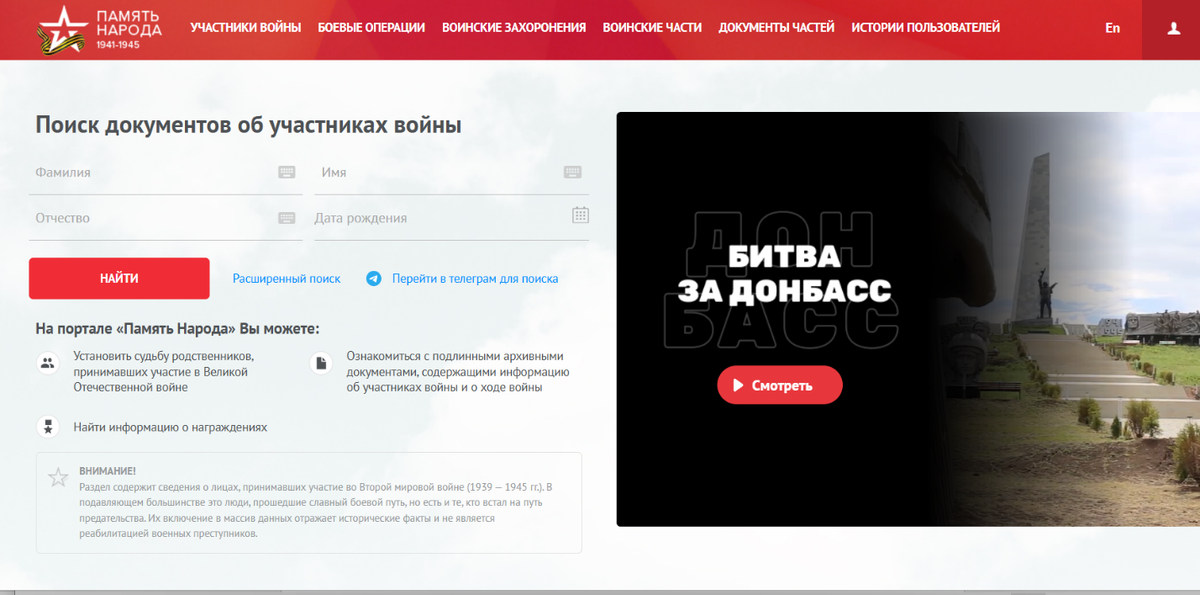Click the Telegram paper-plane icon
The image size is (1200, 595).
[374, 279]
